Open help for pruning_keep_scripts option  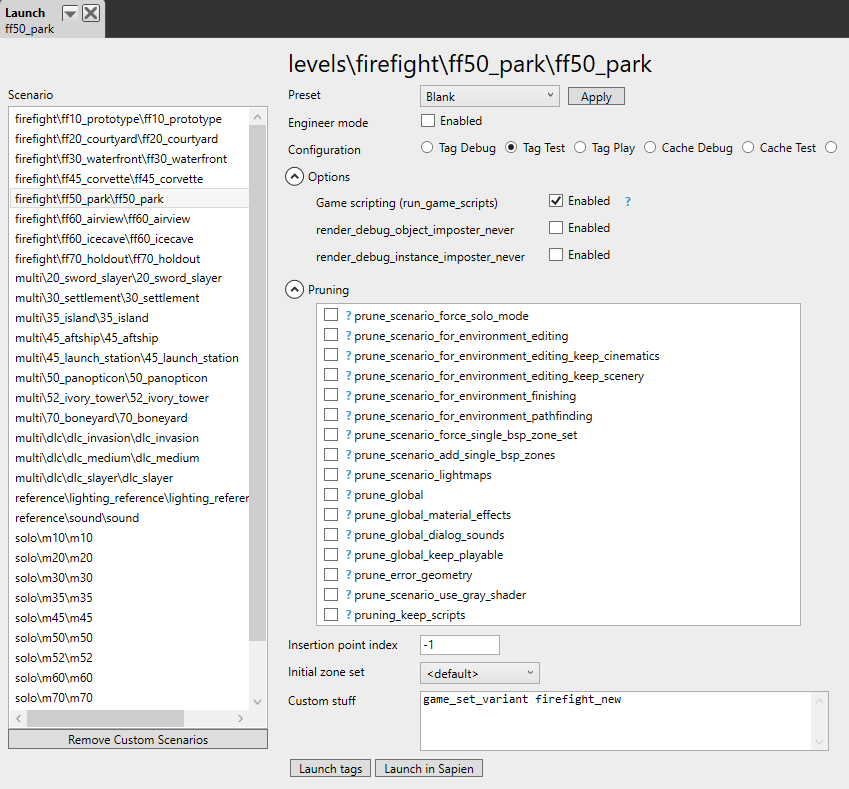click(x=346, y=615)
